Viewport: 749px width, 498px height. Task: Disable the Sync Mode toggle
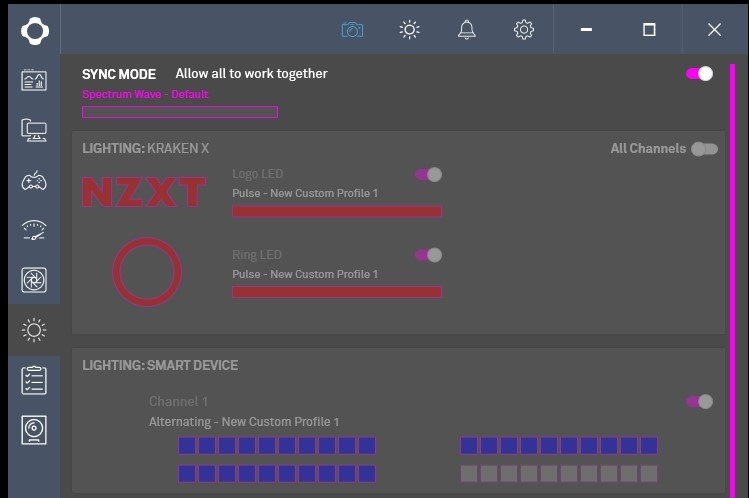pyautogui.click(x=699, y=74)
